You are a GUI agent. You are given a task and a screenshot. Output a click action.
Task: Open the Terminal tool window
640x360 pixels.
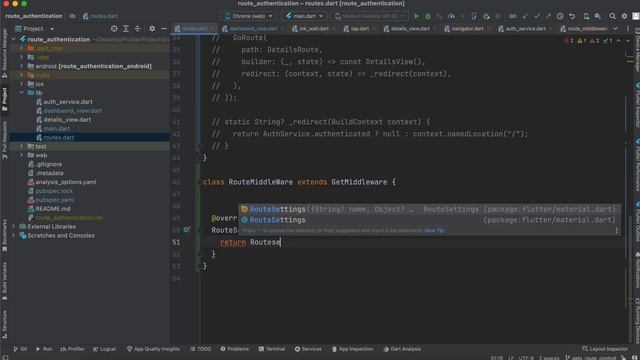[272, 349]
